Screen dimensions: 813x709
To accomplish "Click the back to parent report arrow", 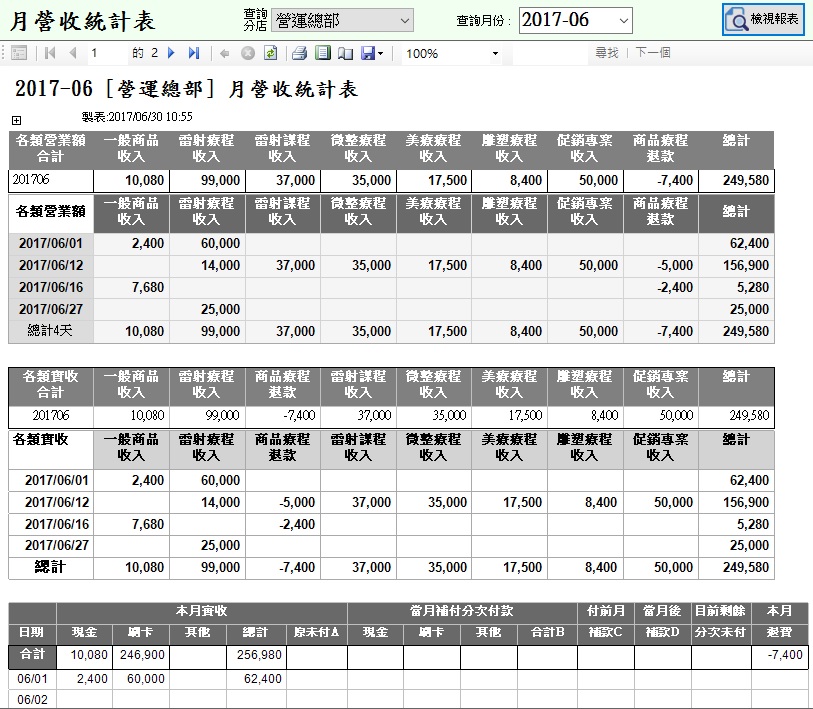I will 224,53.
